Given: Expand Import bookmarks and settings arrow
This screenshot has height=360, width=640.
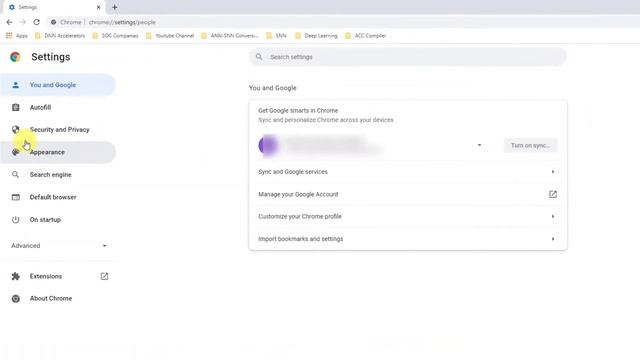Looking at the screenshot, I should (x=553, y=239).
